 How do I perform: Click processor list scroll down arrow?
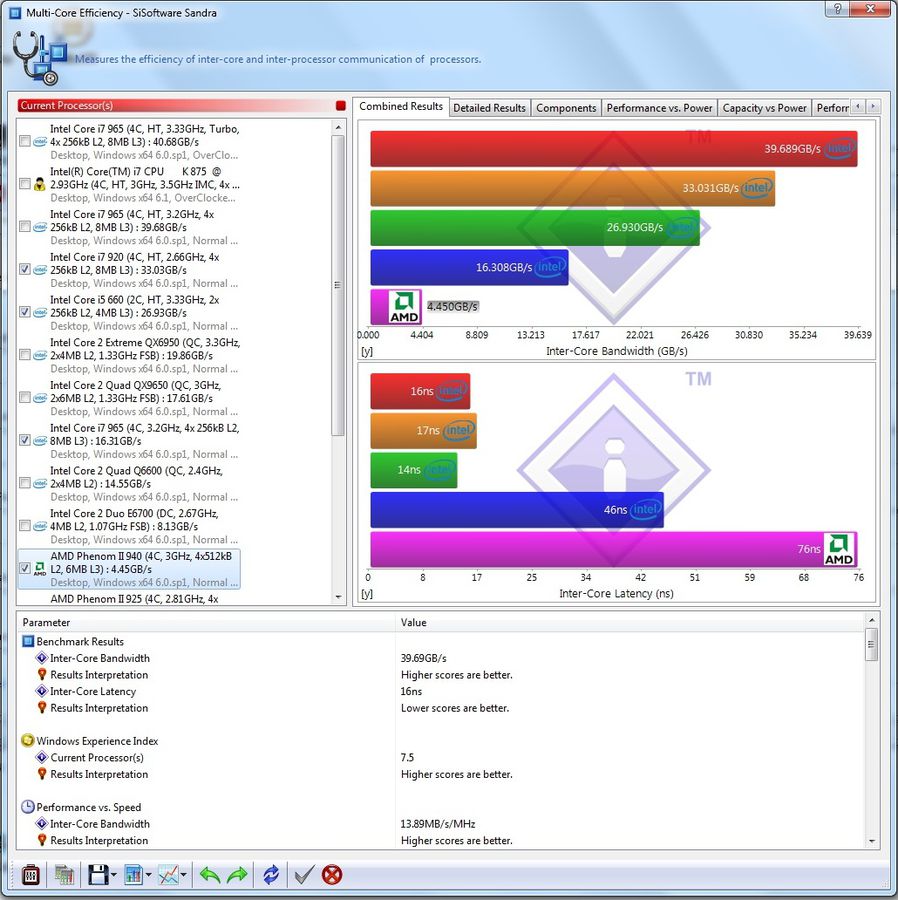pyautogui.click(x=339, y=597)
